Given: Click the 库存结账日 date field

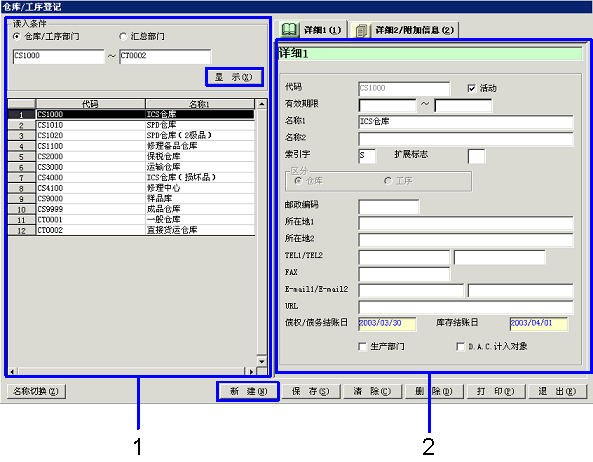Looking at the screenshot, I should [x=539, y=324].
